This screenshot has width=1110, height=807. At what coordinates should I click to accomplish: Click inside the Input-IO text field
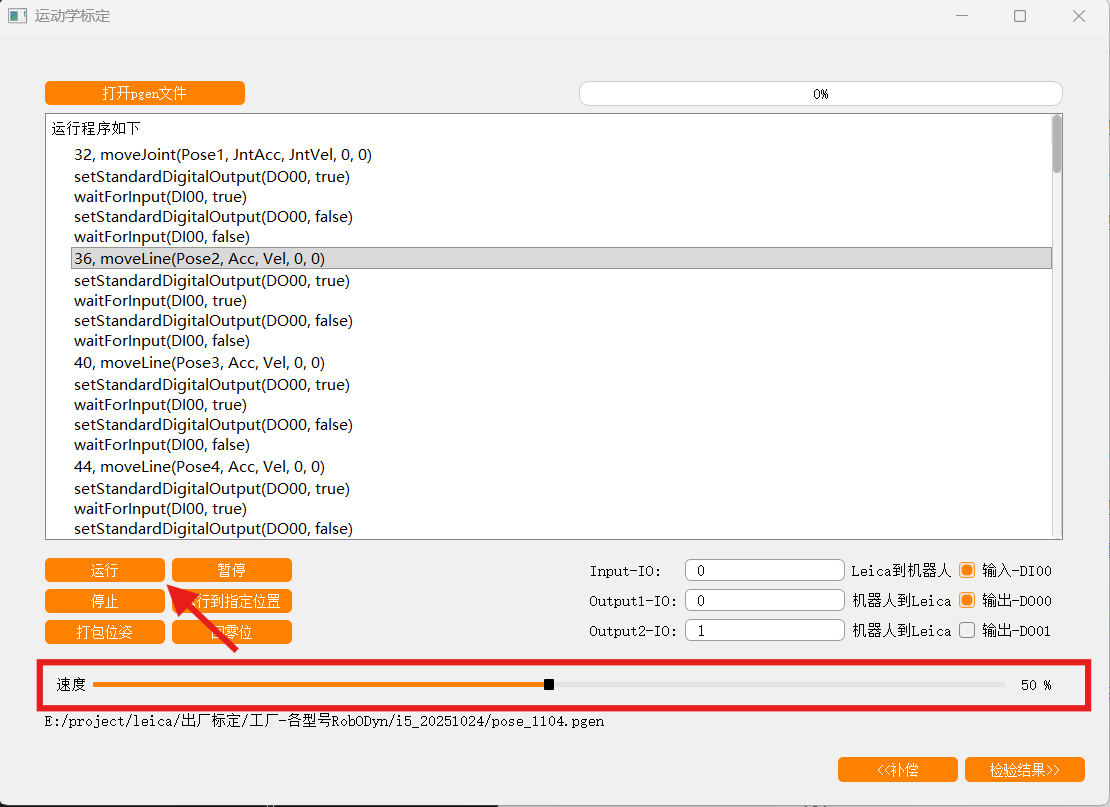tap(764, 569)
